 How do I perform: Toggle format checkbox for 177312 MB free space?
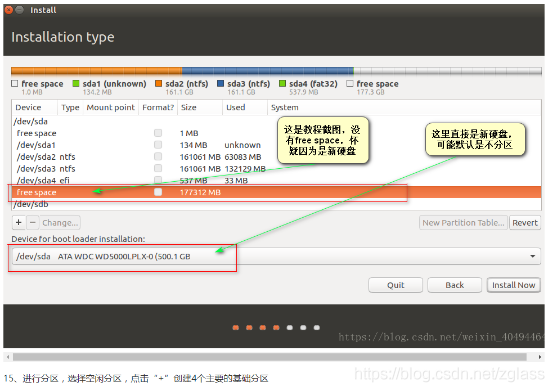[x=158, y=192]
